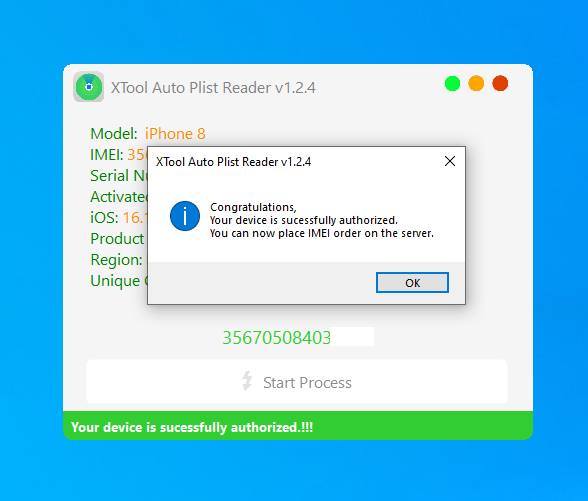Click the Model: iPhone 8 value

pyautogui.click(x=175, y=134)
